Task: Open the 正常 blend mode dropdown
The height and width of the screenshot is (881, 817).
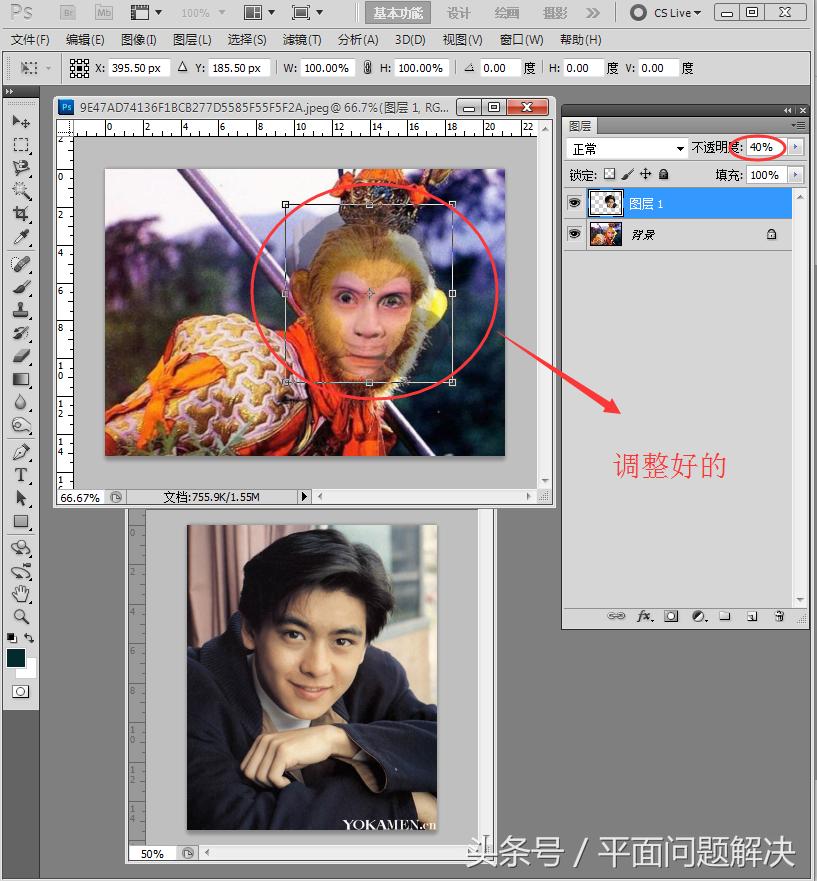Action: click(x=627, y=148)
